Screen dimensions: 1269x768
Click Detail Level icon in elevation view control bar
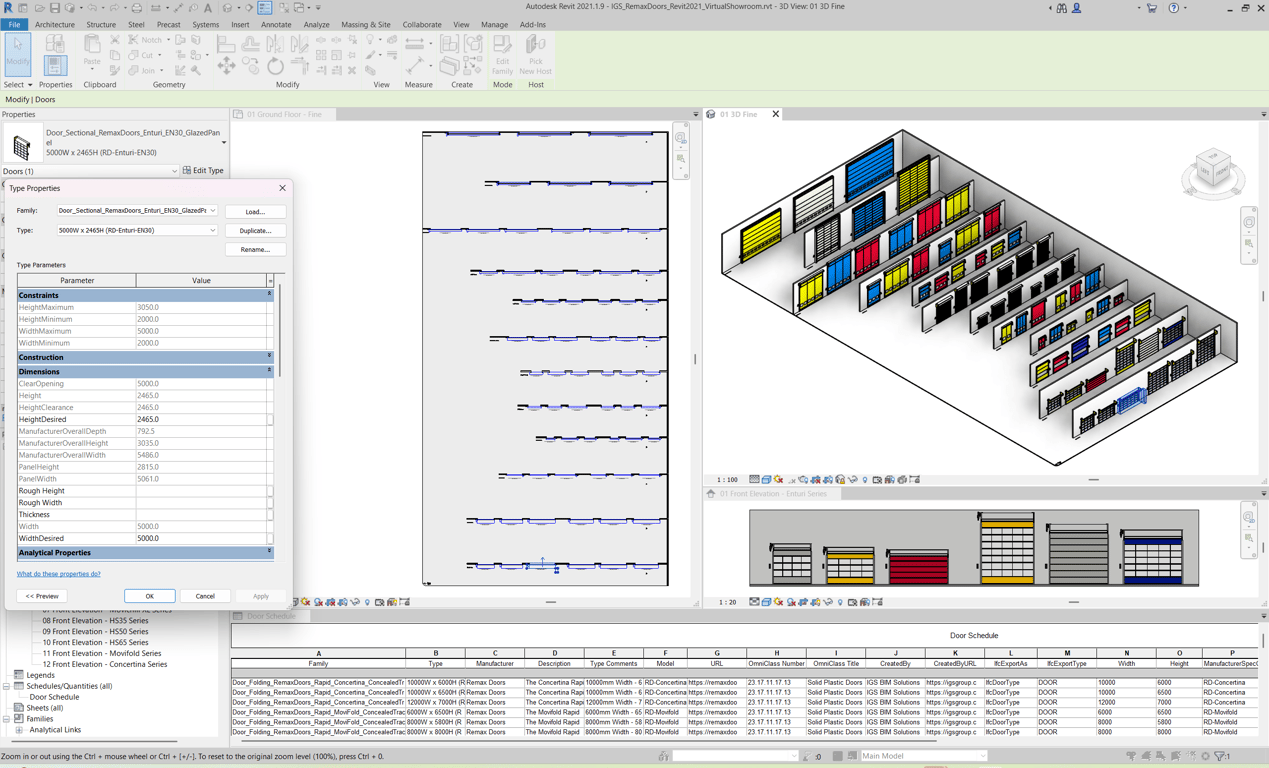click(755, 602)
